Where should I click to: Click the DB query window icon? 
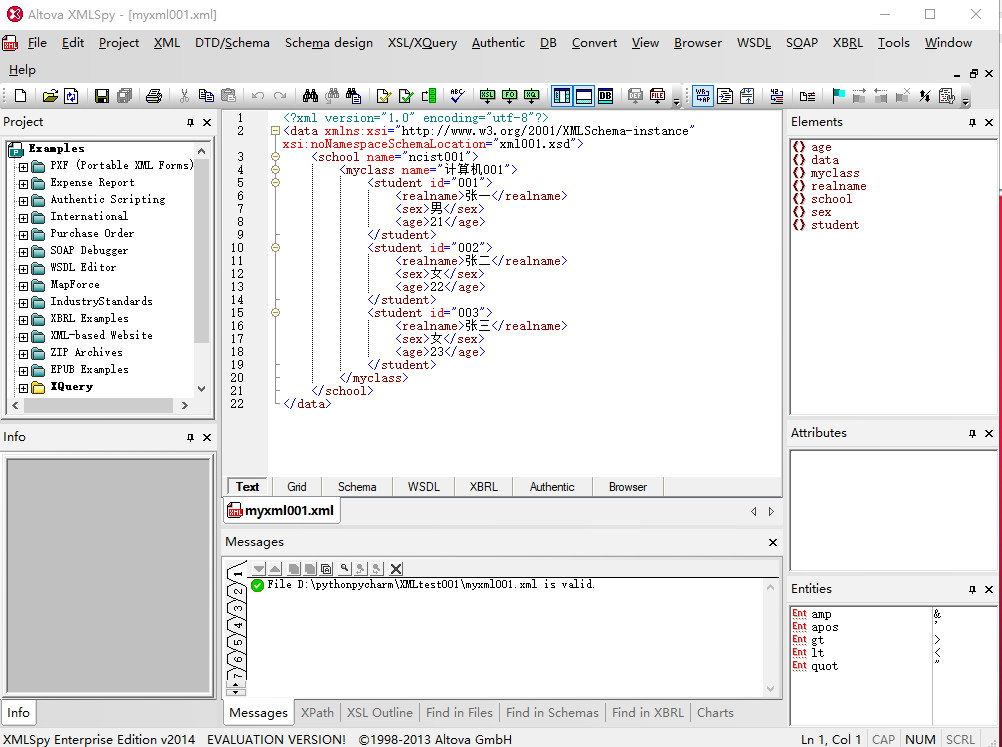pyautogui.click(x=605, y=96)
